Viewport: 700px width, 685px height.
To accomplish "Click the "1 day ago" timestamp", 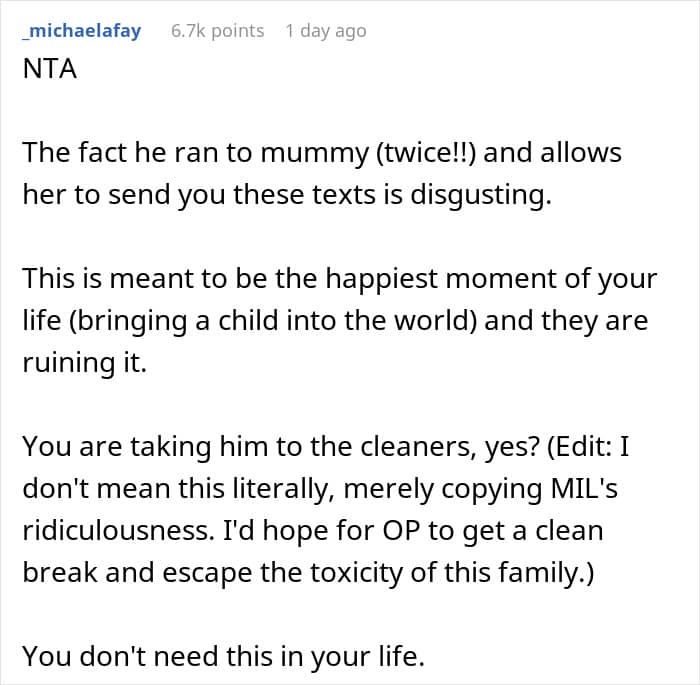I will [x=325, y=31].
